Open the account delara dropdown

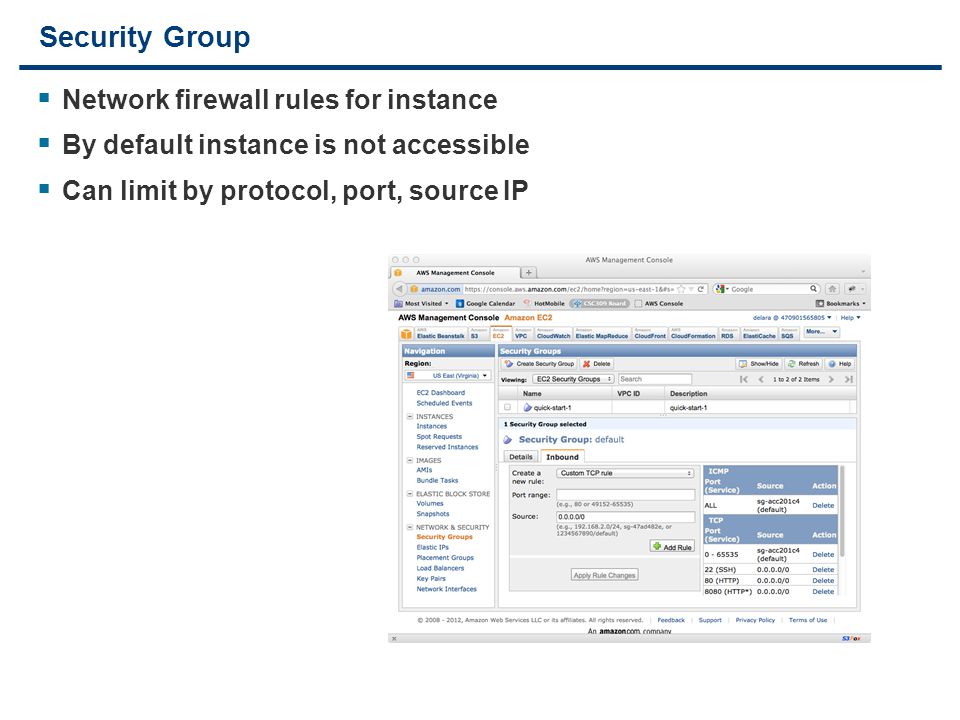[x=792, y=318]
